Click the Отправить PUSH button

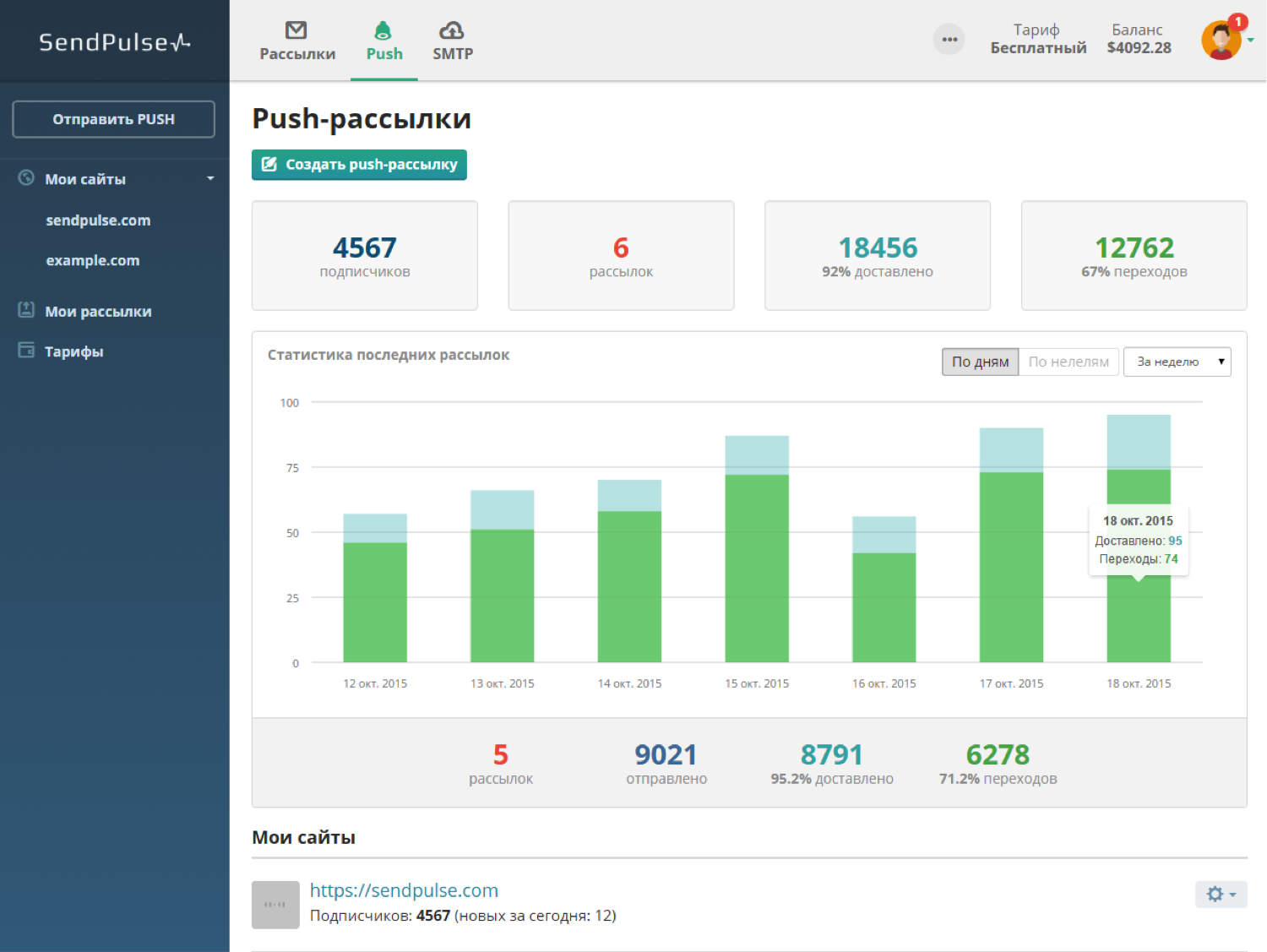click(x=113, y=119)
